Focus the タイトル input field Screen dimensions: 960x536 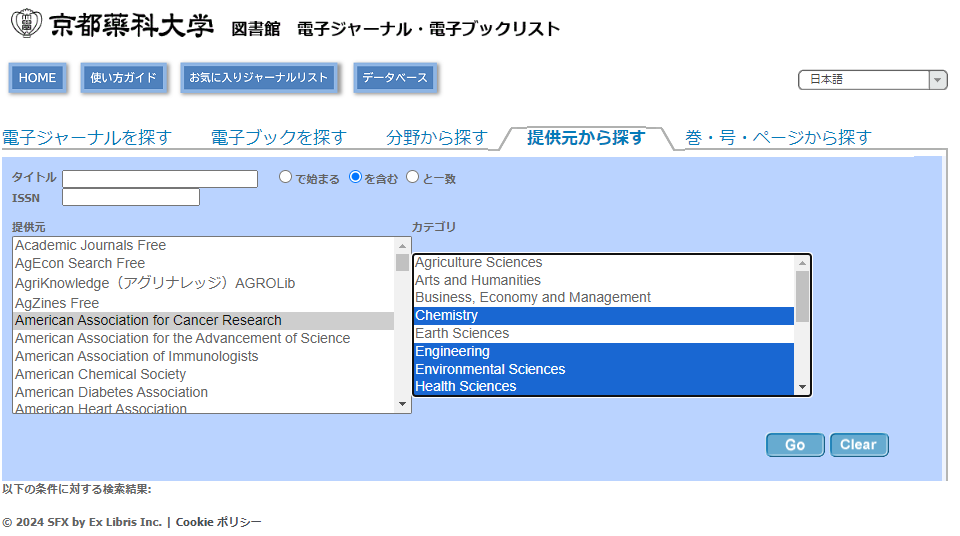[x=160, y=179]
